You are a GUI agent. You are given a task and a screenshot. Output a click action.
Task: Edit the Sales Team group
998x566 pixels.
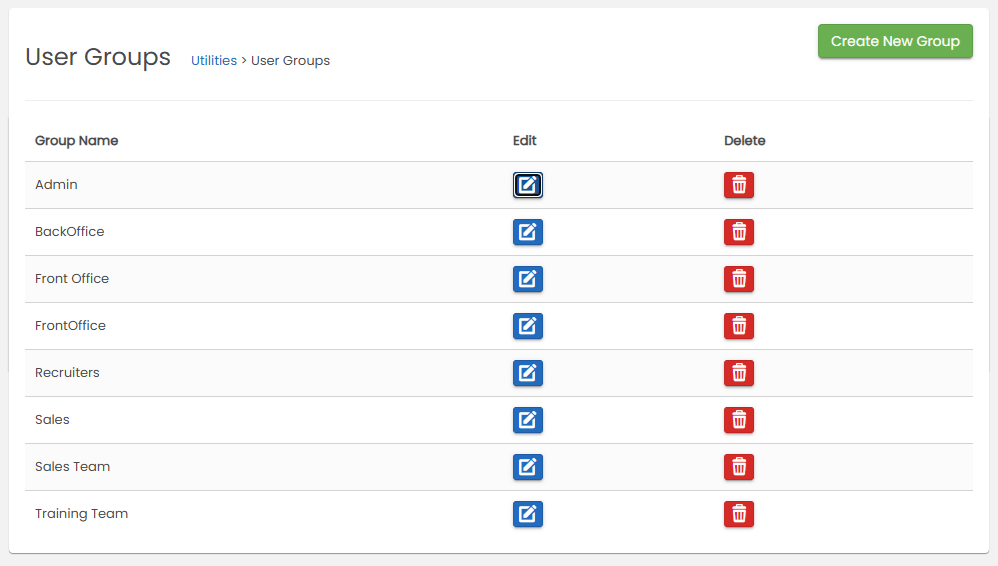coord(528,467)
